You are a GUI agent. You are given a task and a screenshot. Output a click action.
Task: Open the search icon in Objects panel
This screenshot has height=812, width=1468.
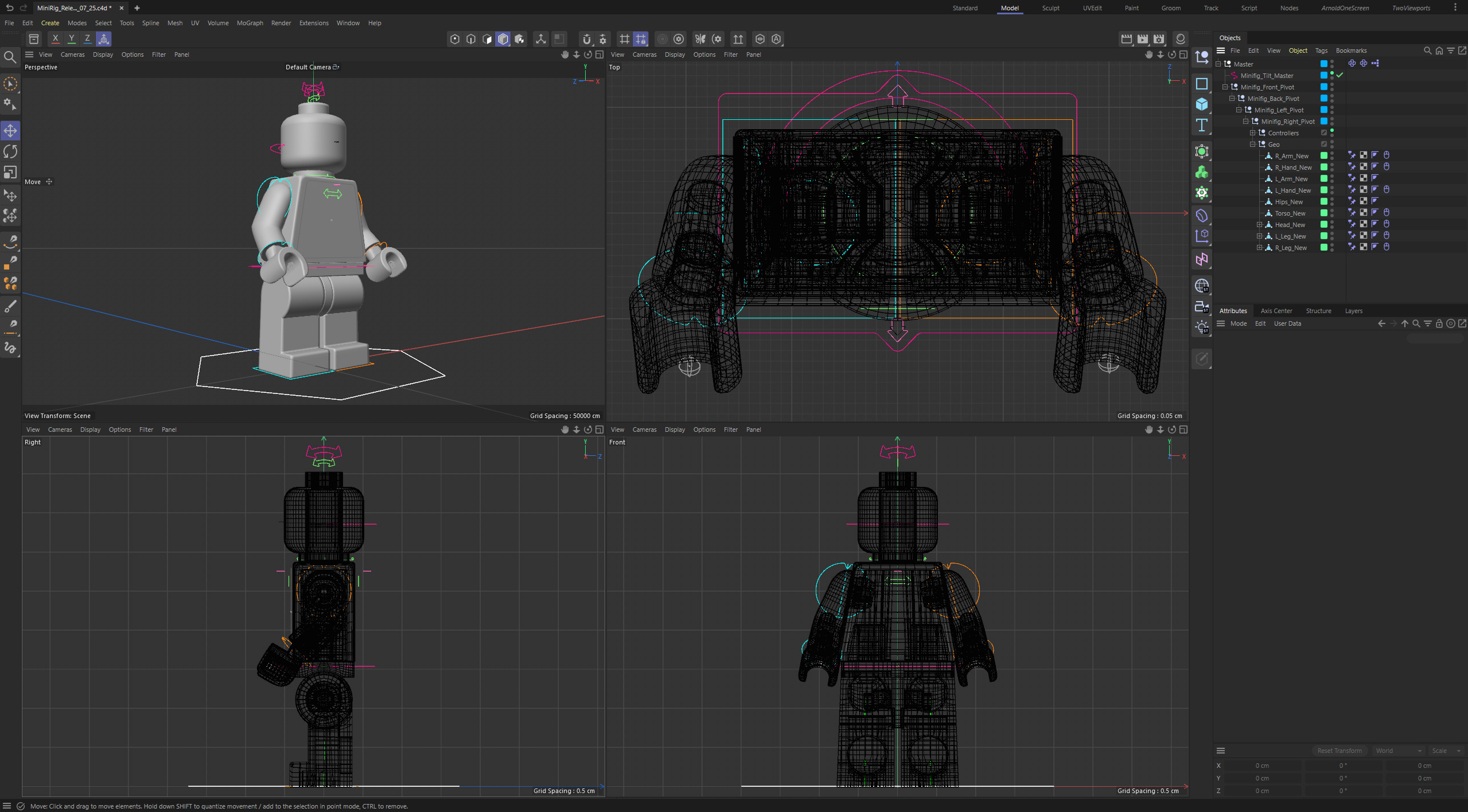tap(1427, 50)
